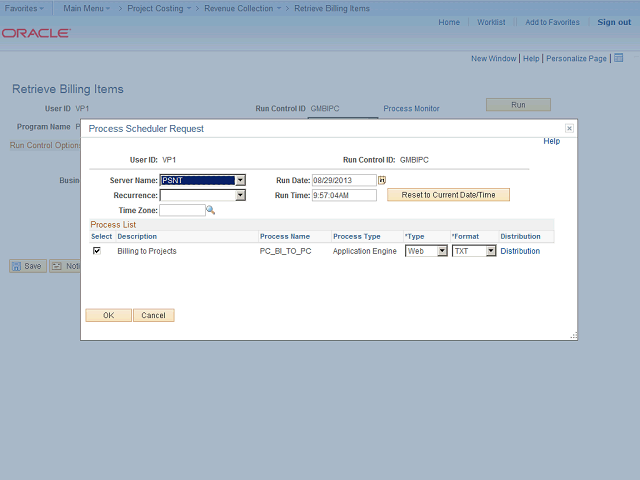Click the Time Zone lookup magnifier icon
This screenshot has height=480, width=640.
point(210,210)
